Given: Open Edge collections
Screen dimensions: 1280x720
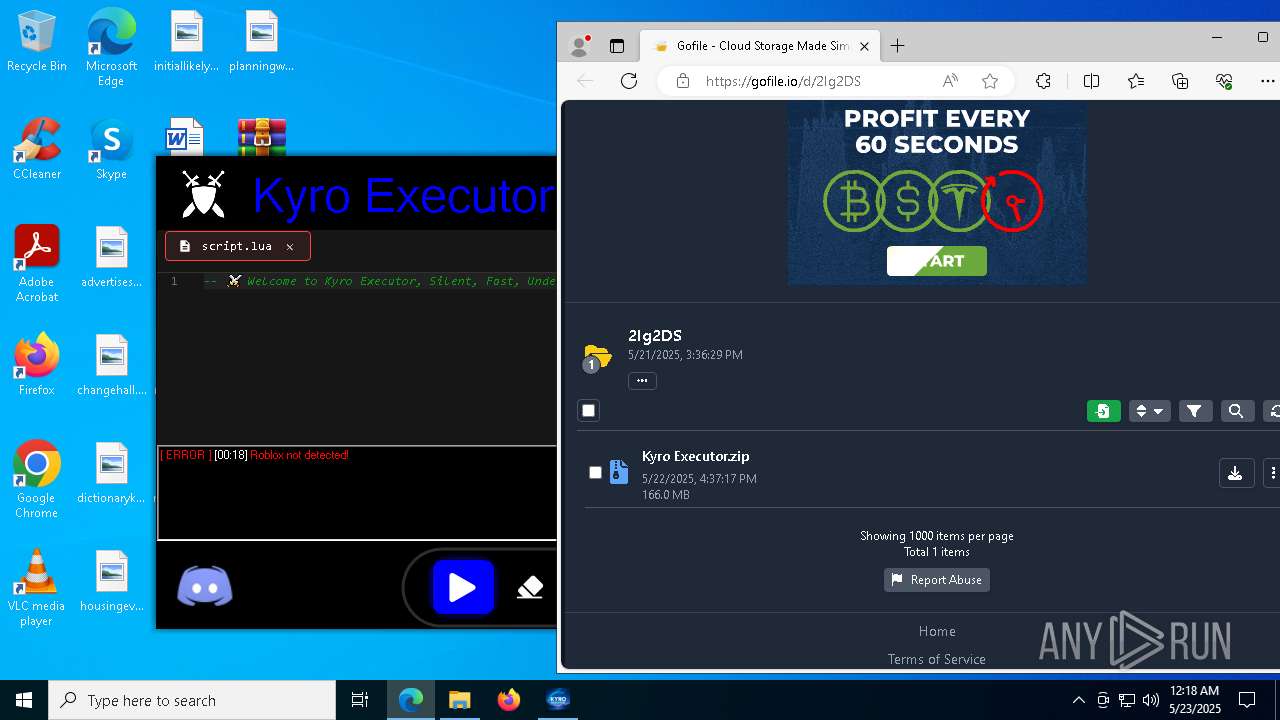Looking at the screenshot, I should point(1180,81).
